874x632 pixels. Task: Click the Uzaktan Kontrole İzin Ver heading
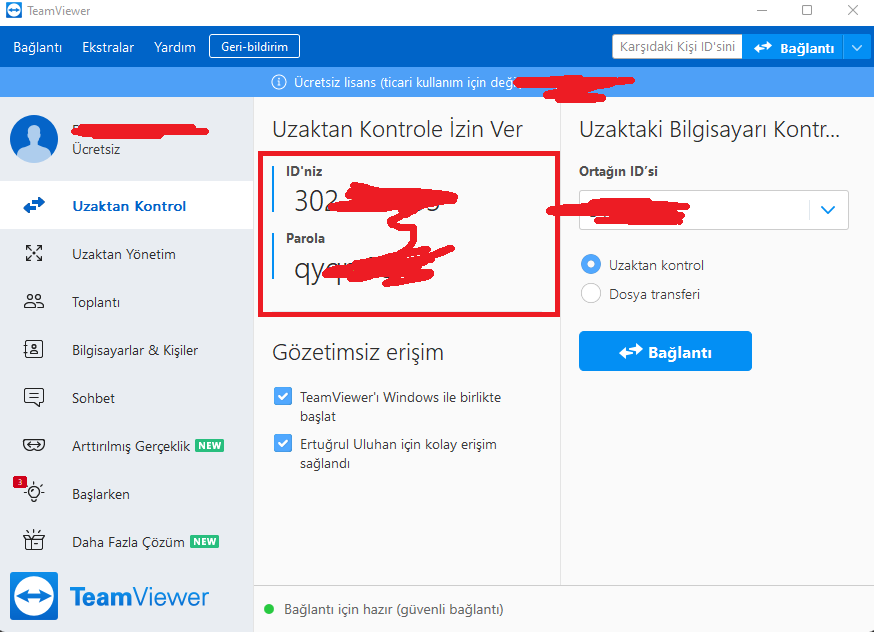[x=397, y=129]
